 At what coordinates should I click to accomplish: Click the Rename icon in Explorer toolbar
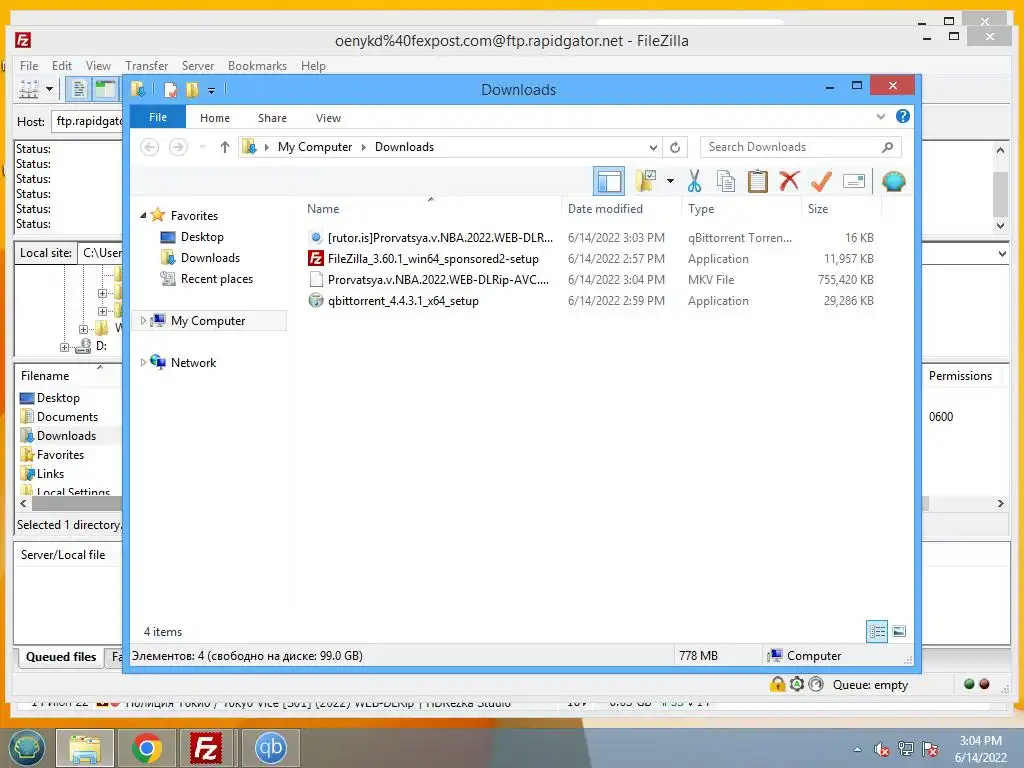[854, 181]
